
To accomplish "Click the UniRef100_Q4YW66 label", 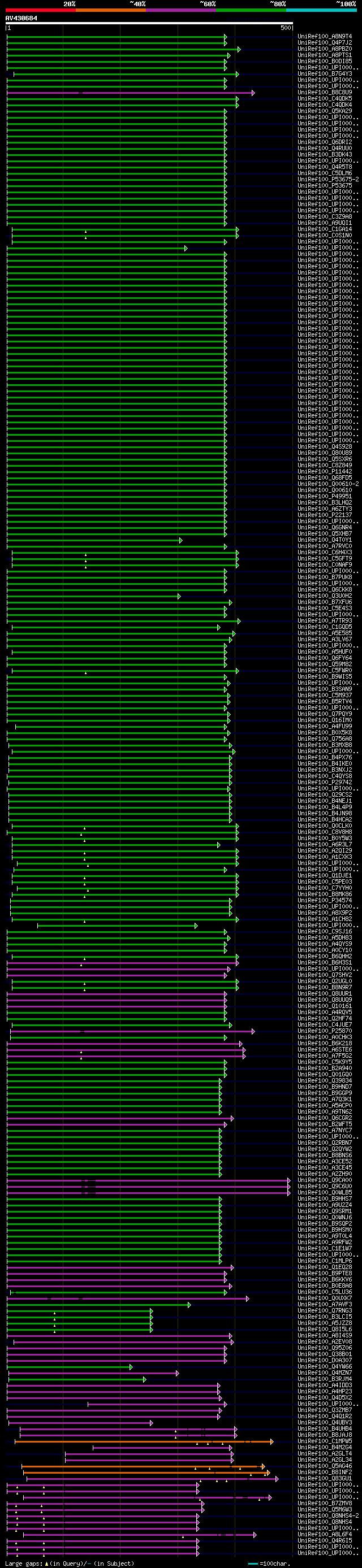I will (x=325, y=1366).
